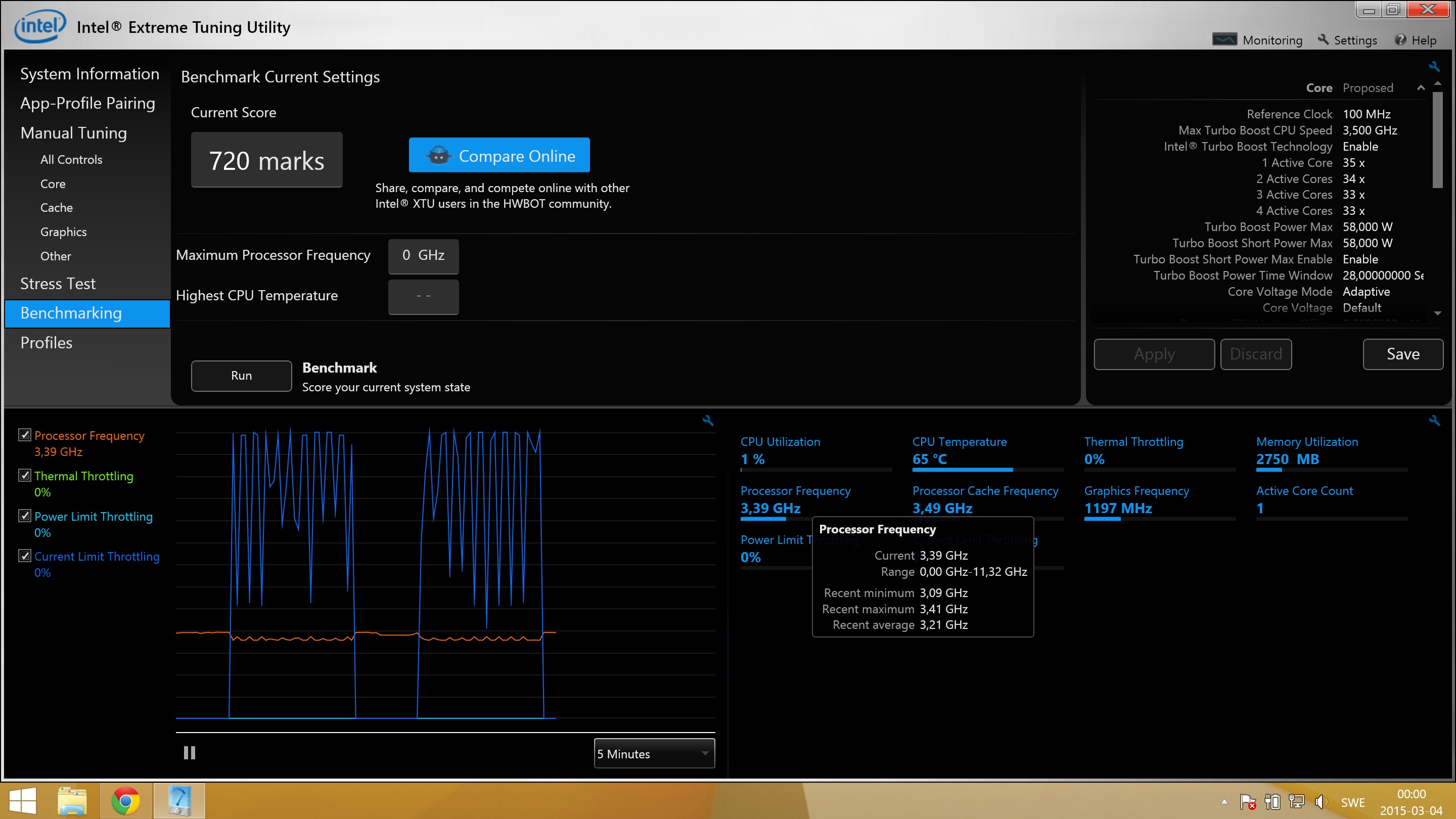1456x819 pixels.
Task: Select Graphics tuning page
Action: click(63, 232)
